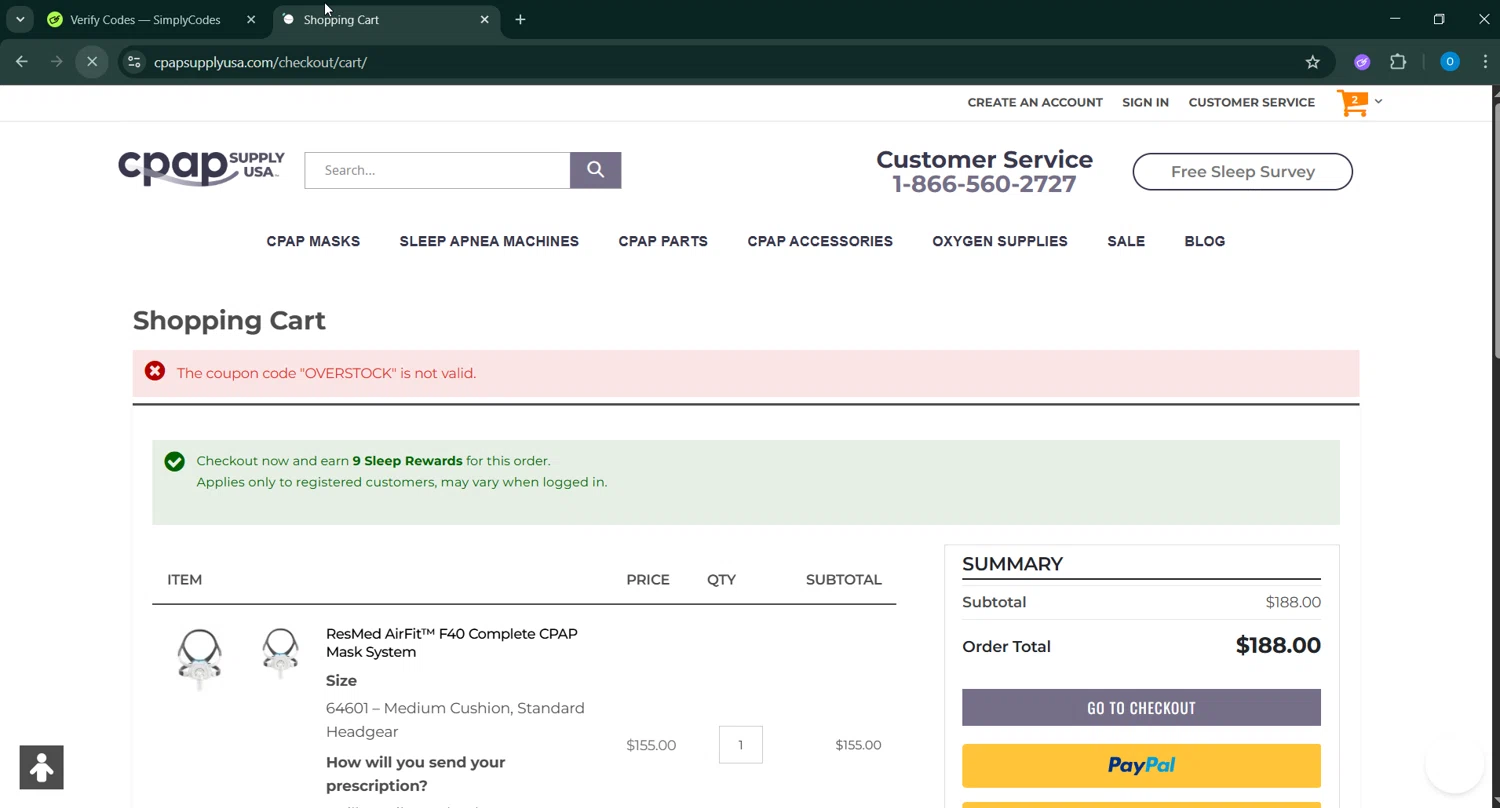Go to the BLOG page
Image resolution: width=1500 pixels, height=808 pixels.
coord(1204,241)
